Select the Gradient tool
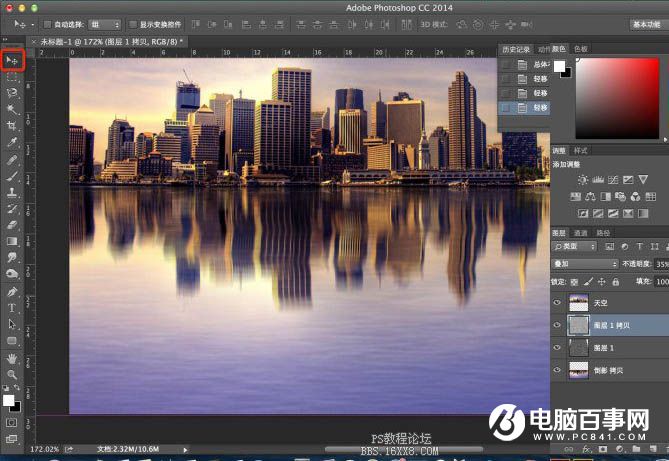Screen dimensions: 669x461 (12, 241)
